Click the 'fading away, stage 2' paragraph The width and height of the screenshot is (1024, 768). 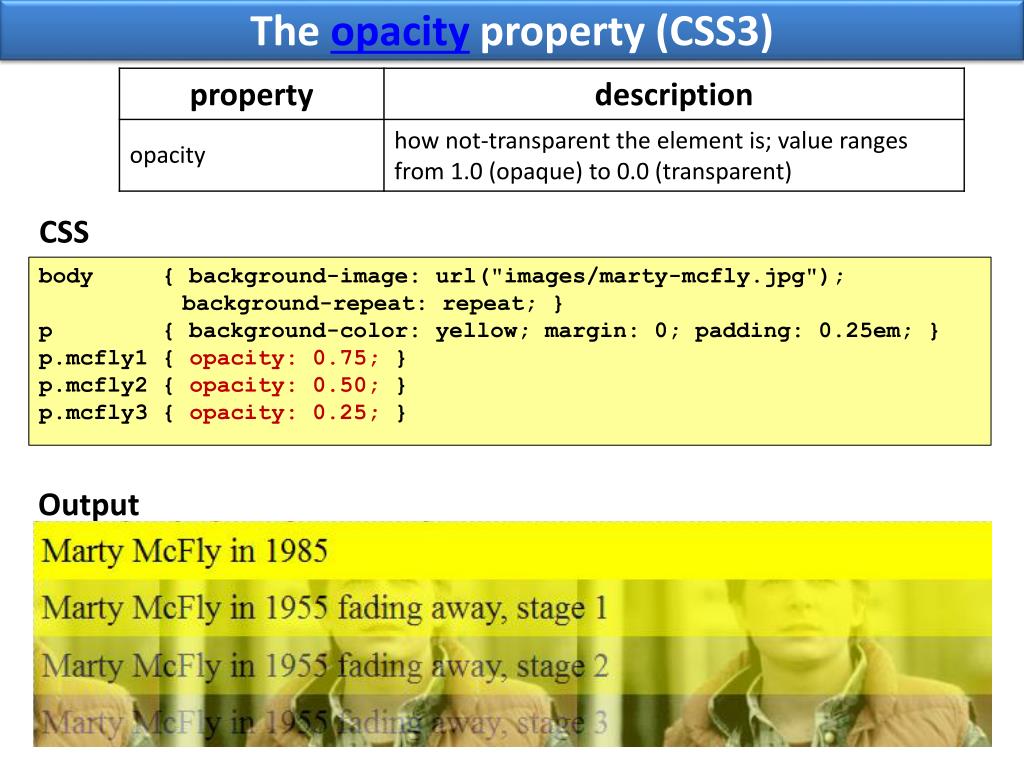point(512,665)
